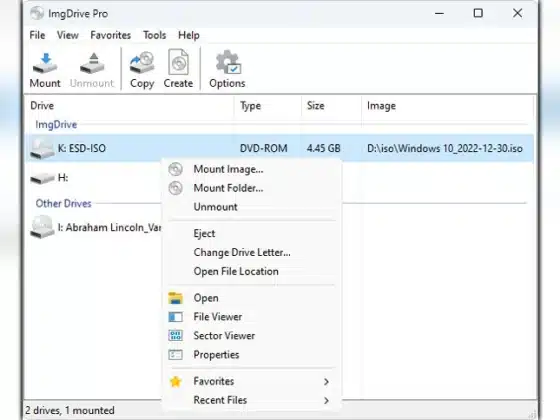Viewport: 560px width, 420px height.
Task: Click the Create image toolbar icon
Action: coord(178,62)
